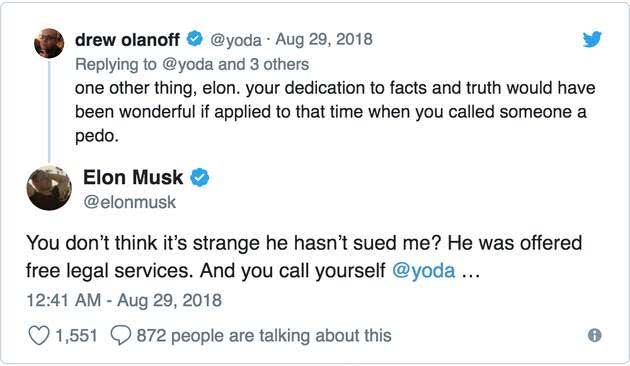
Task: Click the blue @yoda mention in tweet
Action: coord(423,271)
